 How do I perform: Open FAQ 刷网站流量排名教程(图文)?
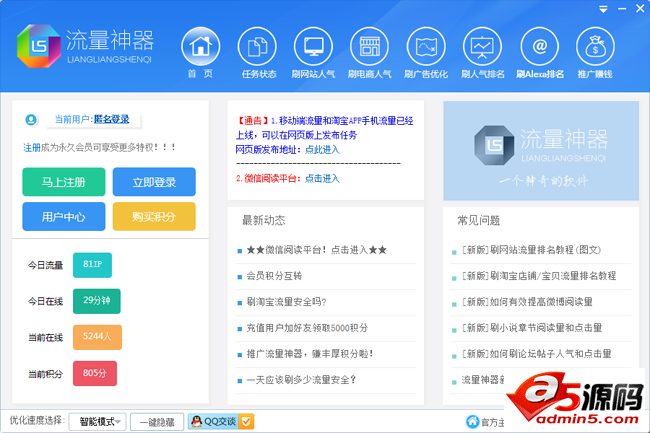tap(531, 250)
